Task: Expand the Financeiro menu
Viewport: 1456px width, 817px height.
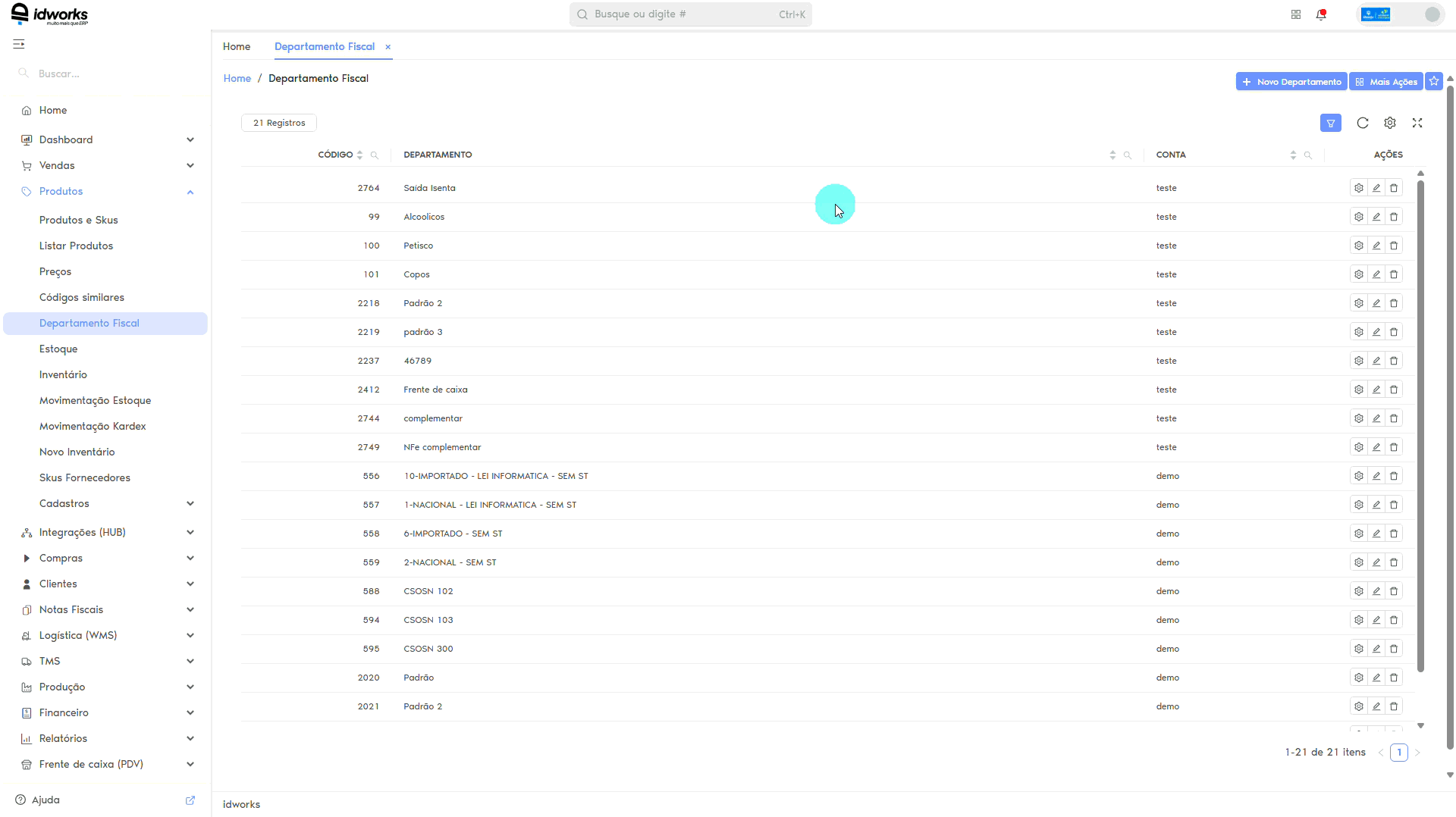Action: (106, 712)
